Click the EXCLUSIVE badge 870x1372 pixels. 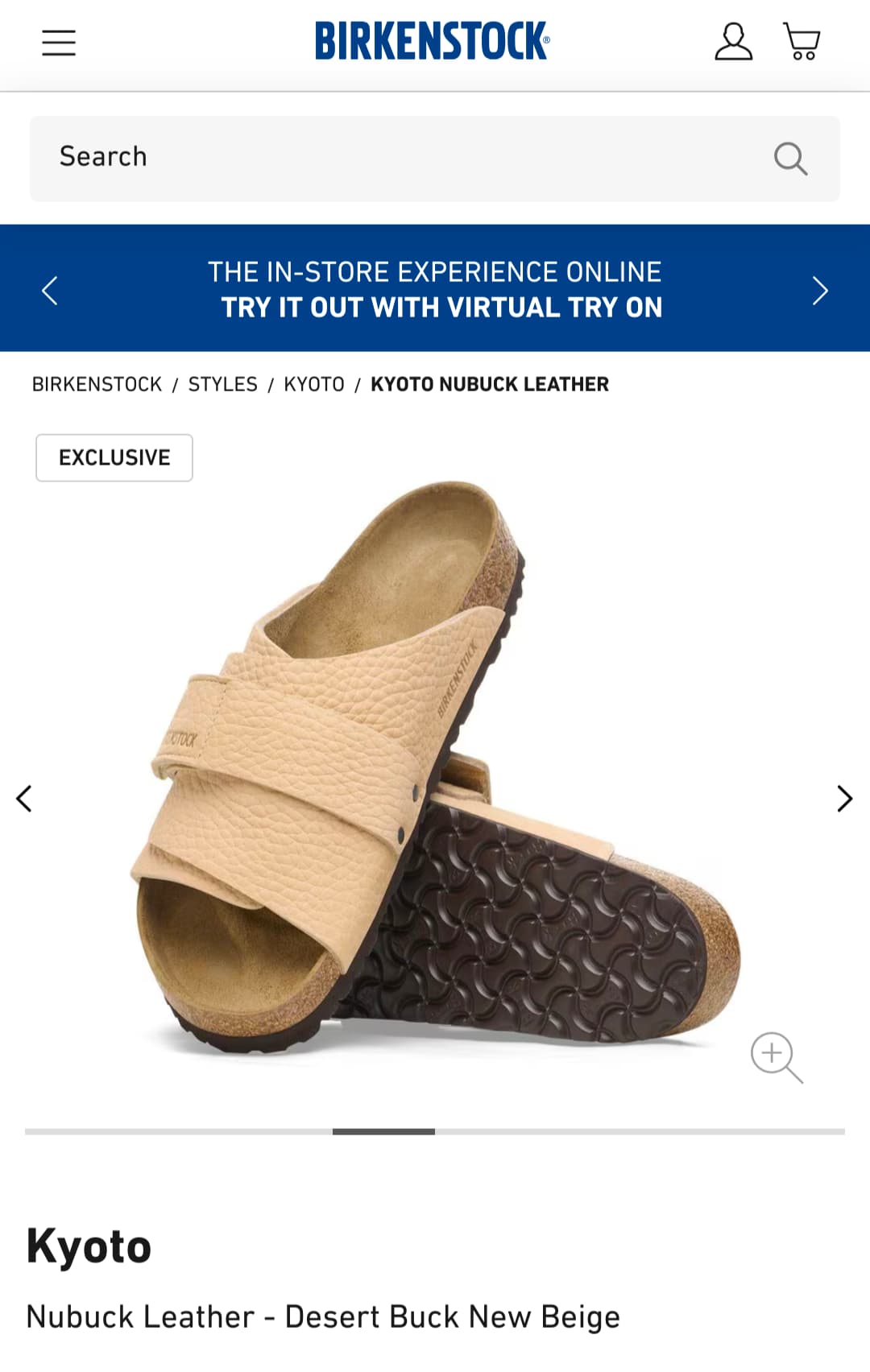coord(114,457)
